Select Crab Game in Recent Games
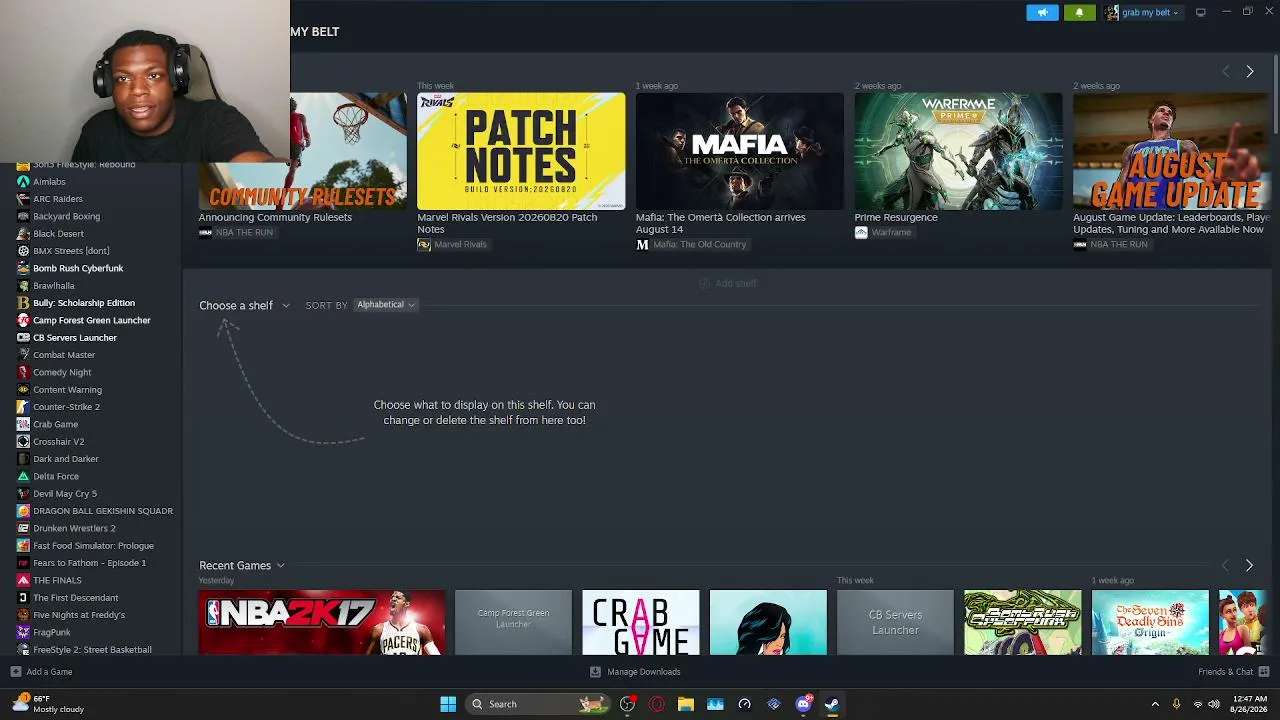 [x=641, y=622]
